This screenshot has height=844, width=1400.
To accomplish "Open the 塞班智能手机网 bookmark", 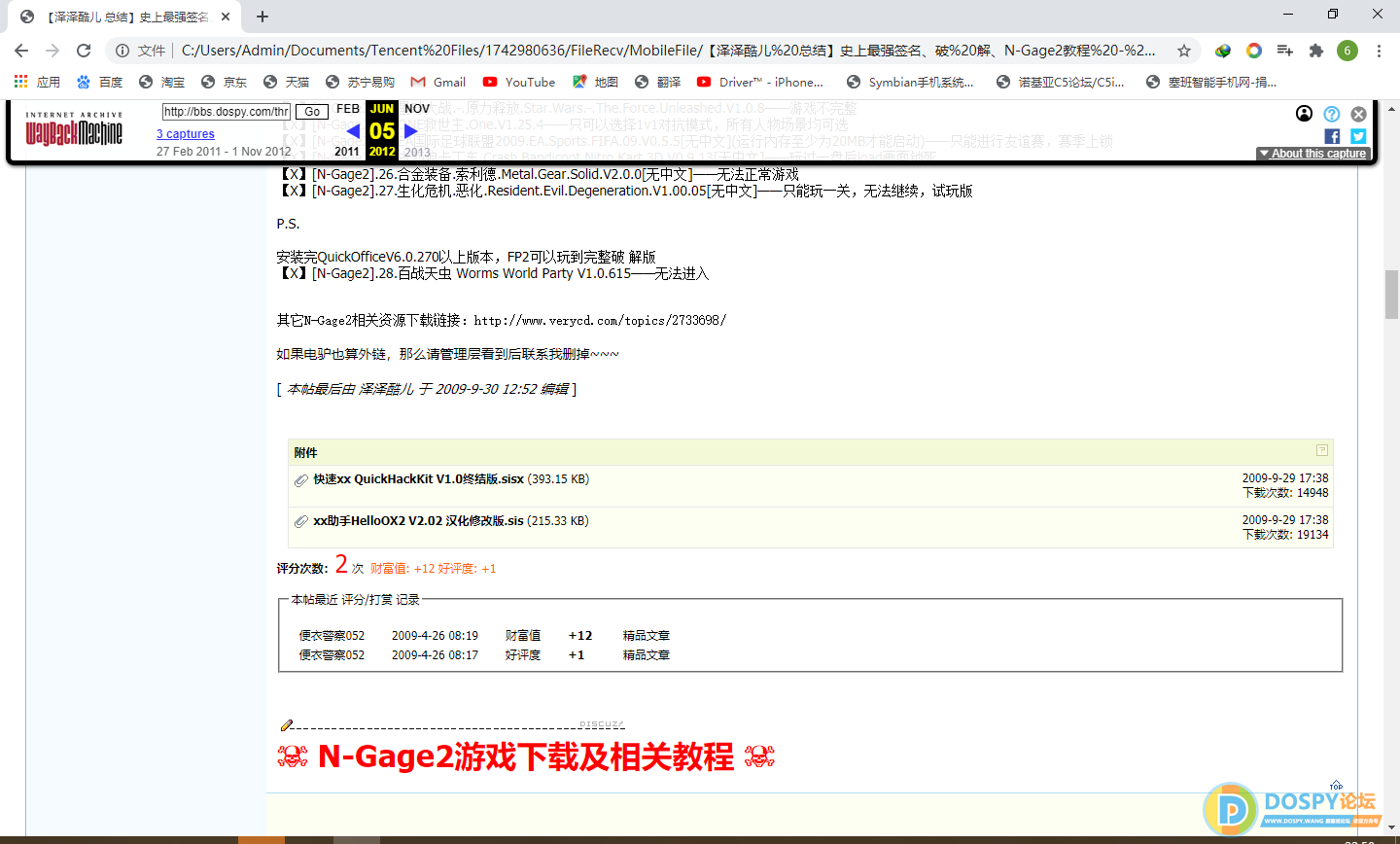I will point(1211,82).
